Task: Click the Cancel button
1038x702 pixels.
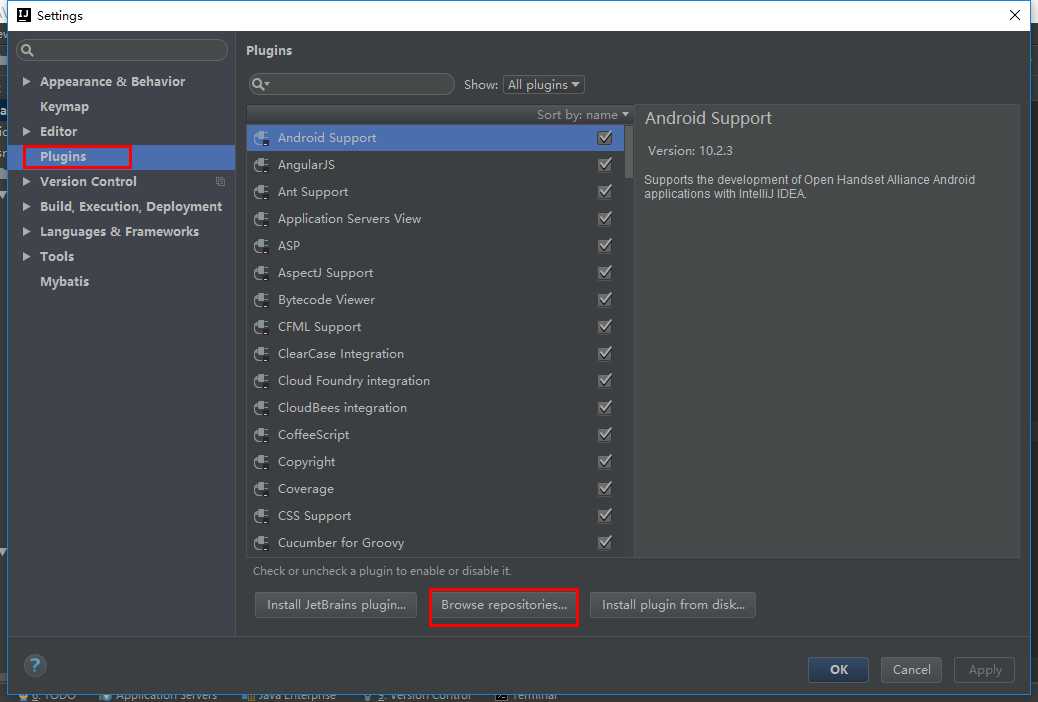Action: (912, 670)
